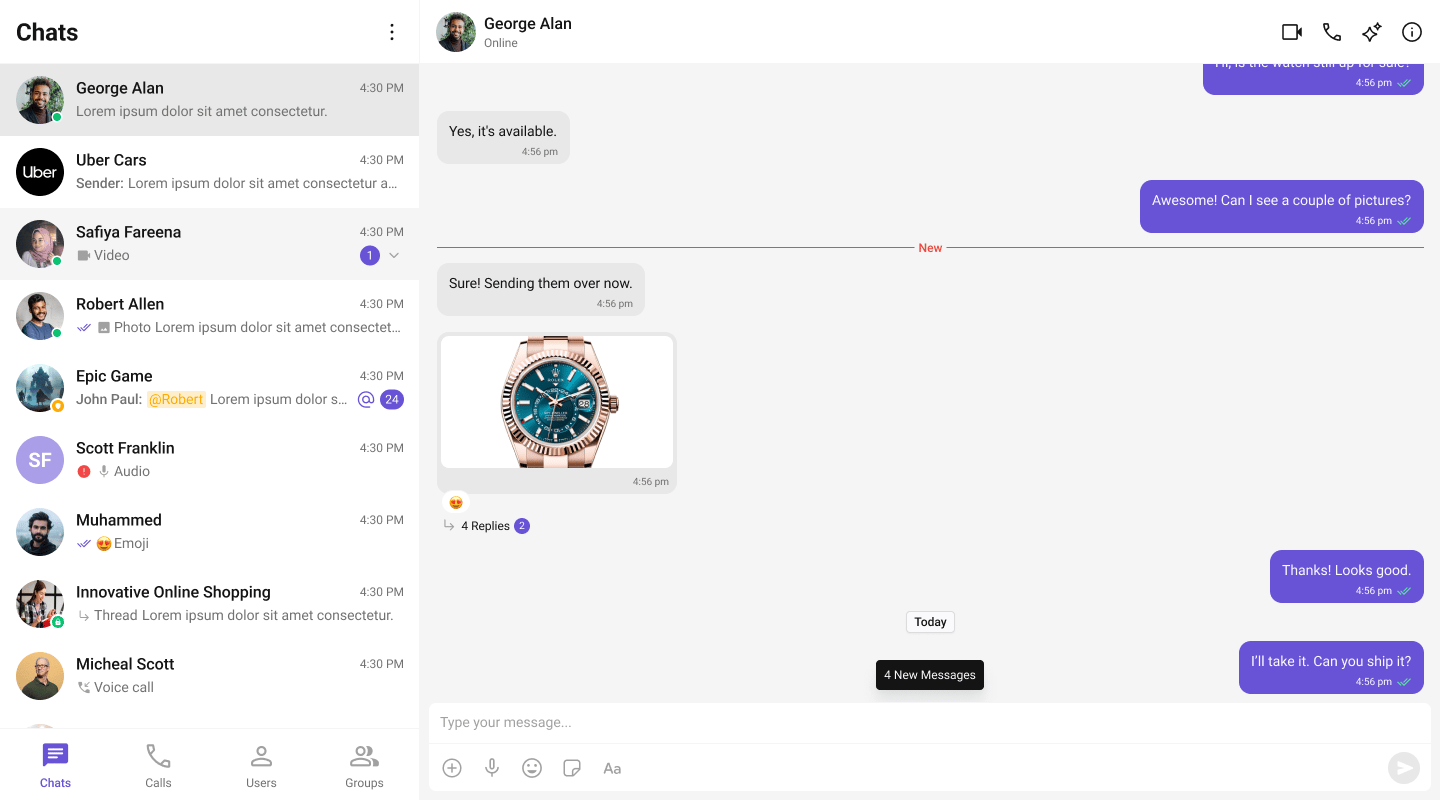Toggle the Aa text formatting icon
Viewport: 1440px width, 800px height.
(x=612, y=768)
